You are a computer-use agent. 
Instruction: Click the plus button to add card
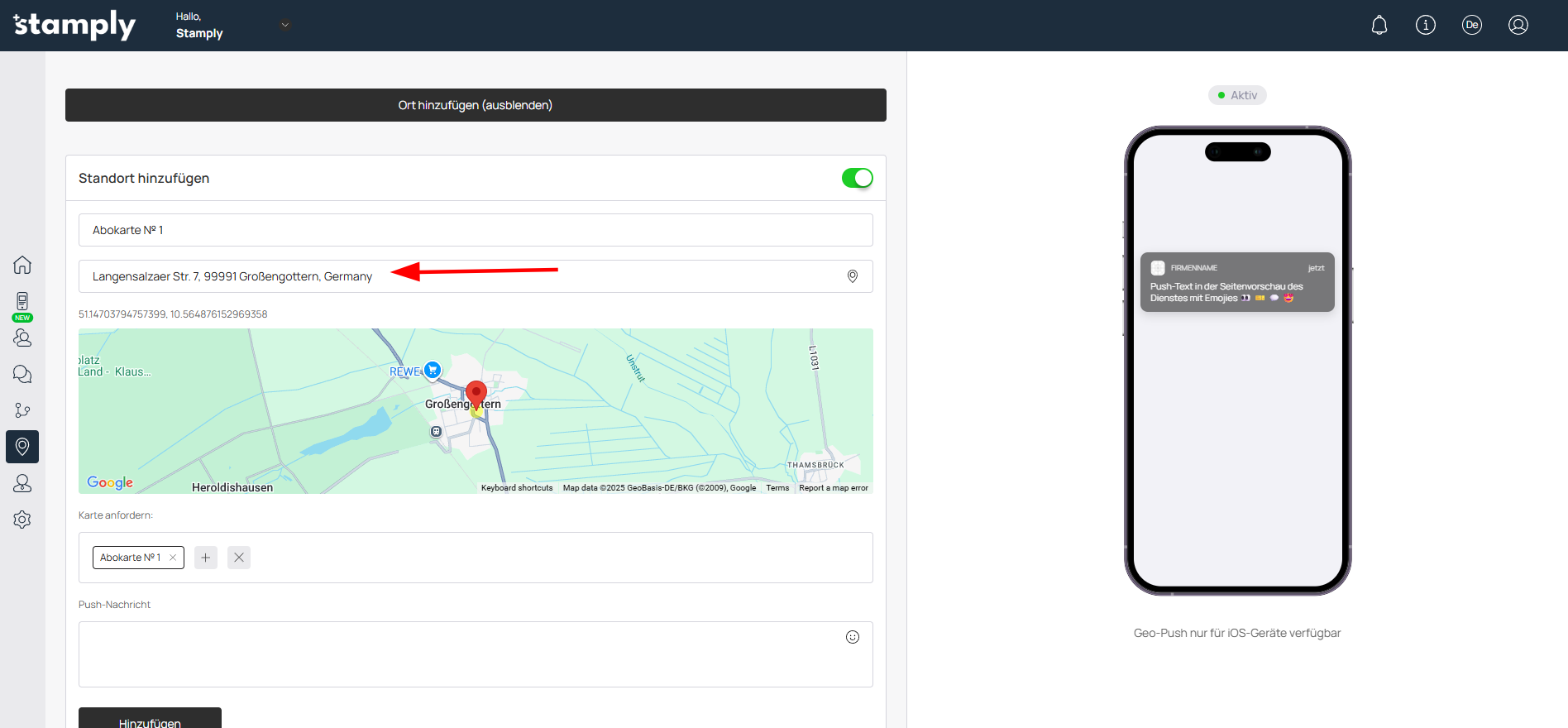coord(206,558)
